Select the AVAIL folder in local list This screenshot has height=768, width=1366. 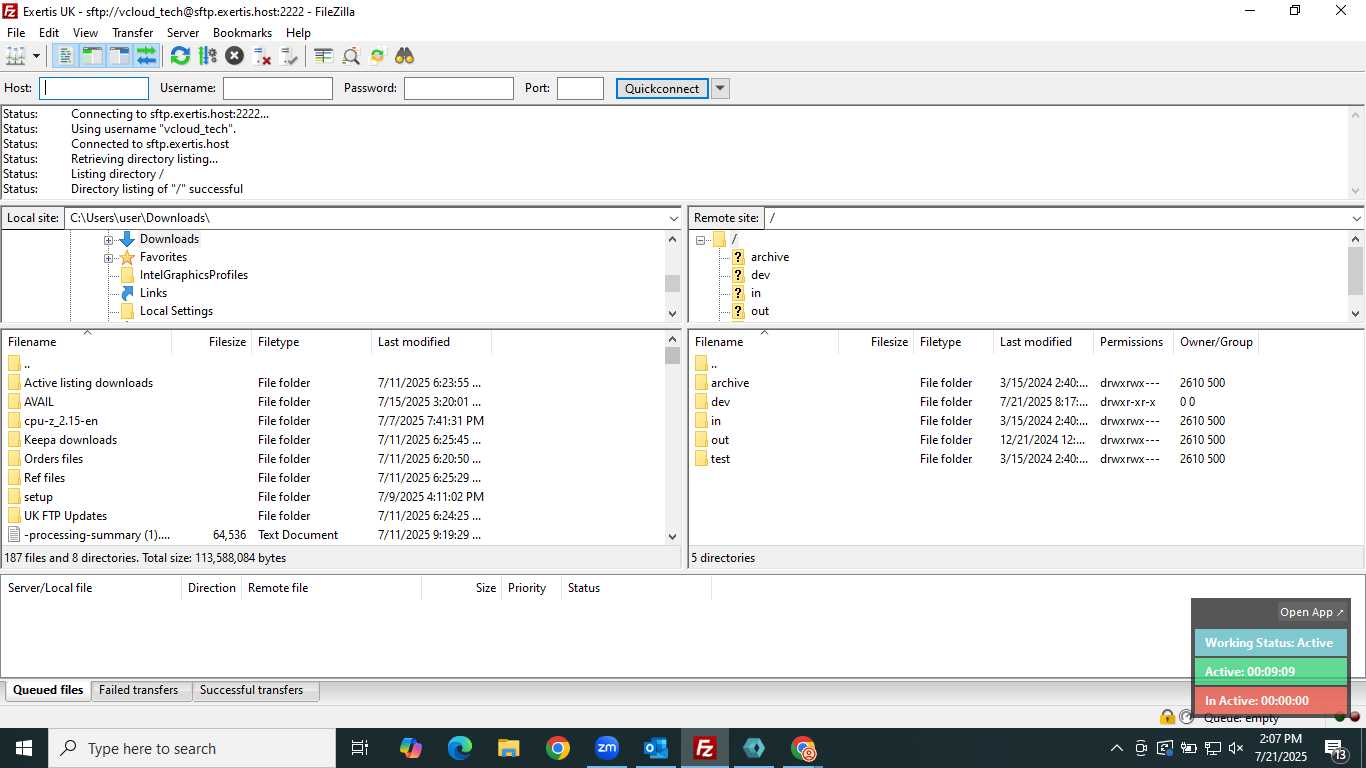click(x=39, y=402)
